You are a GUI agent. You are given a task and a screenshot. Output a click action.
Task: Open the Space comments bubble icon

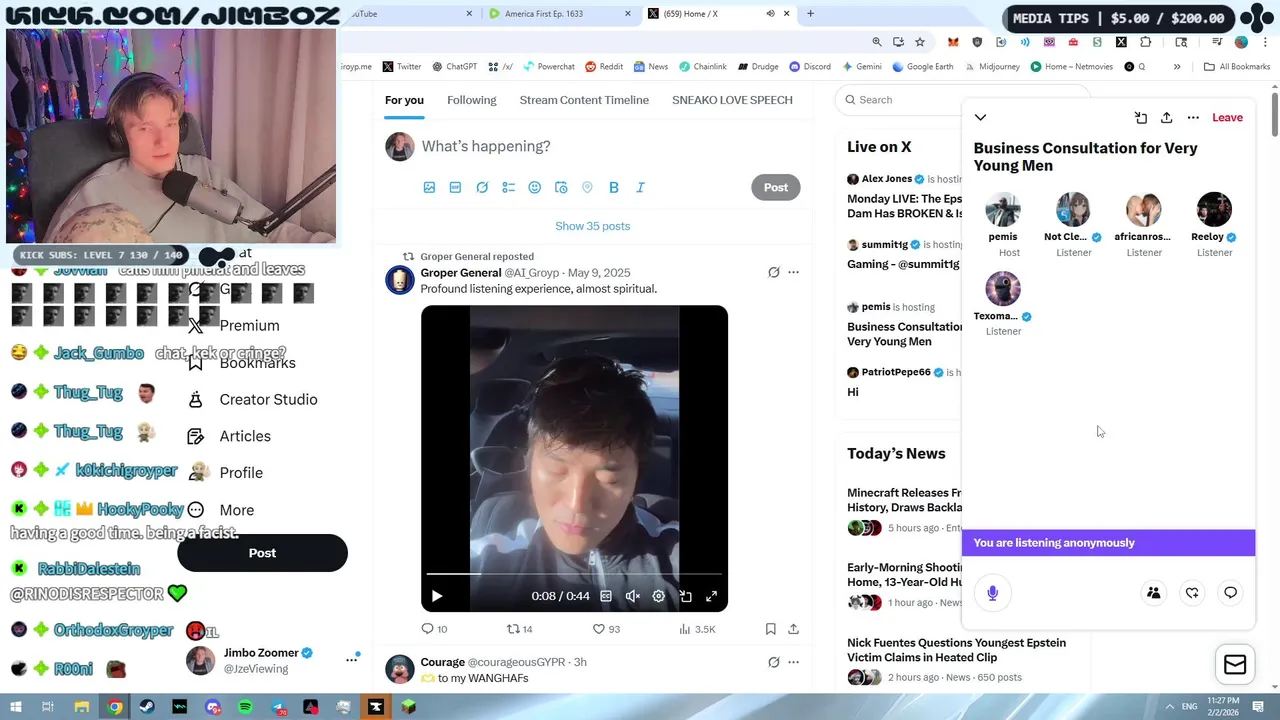[1230, 593]
